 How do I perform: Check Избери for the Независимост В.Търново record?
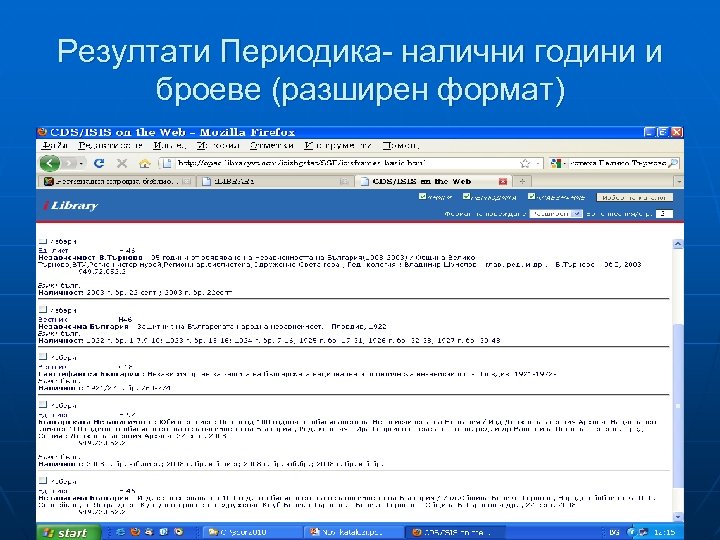click(x=43, y=241)
